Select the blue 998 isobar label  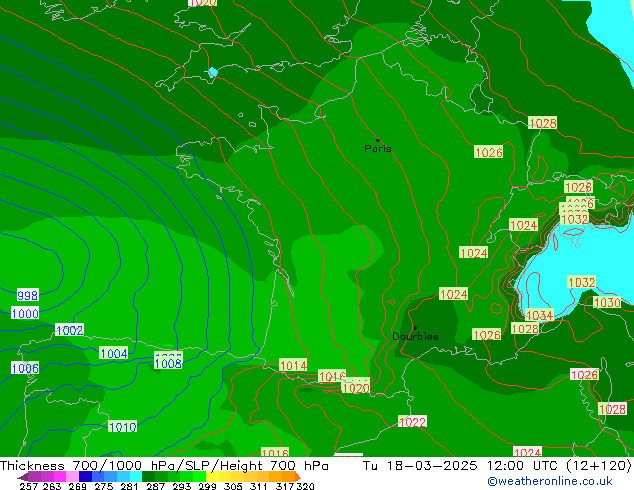pyautogui.click(x=27, y=295)
